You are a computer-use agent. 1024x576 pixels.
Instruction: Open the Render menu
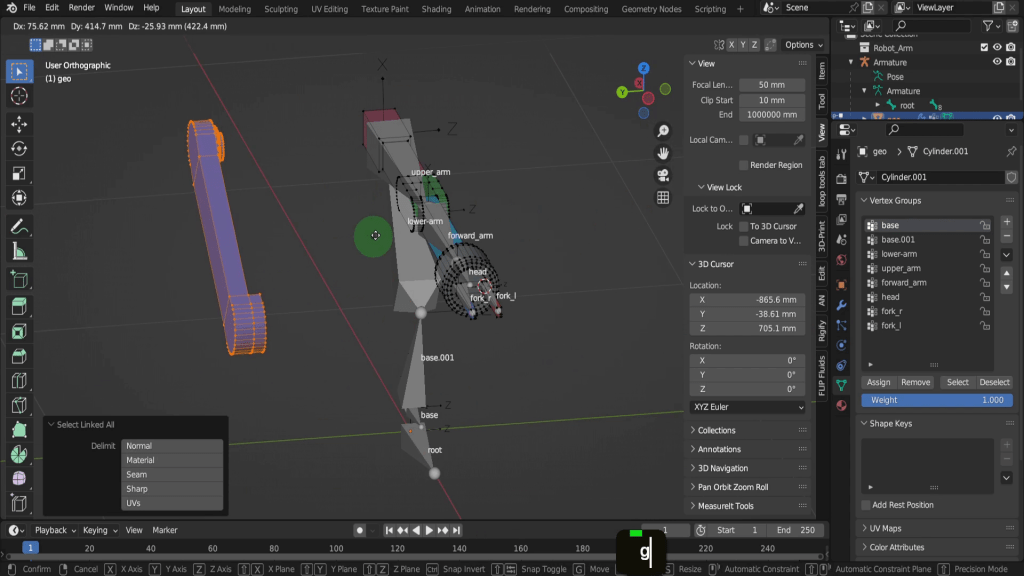[x=82, y=8]
